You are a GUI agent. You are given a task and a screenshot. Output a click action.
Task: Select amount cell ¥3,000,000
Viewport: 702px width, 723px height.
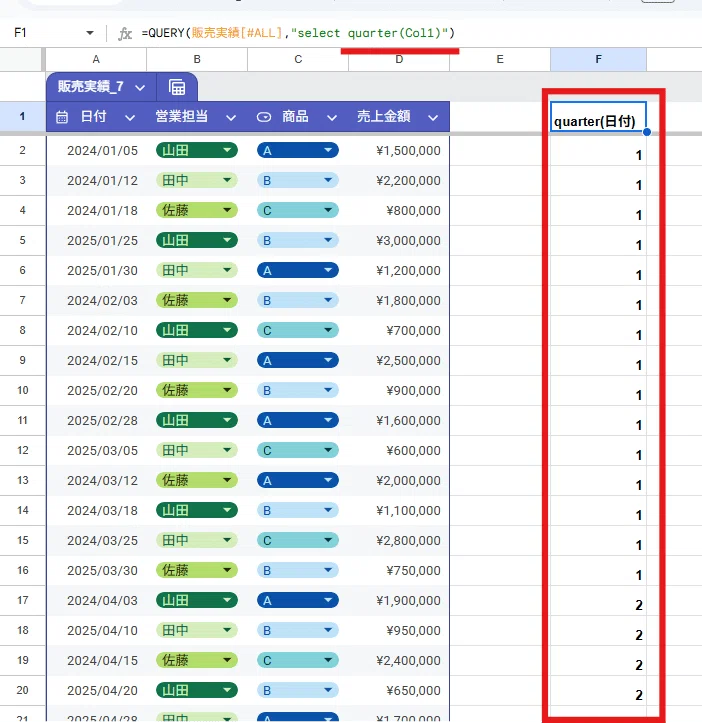click(x=399, y=240)
